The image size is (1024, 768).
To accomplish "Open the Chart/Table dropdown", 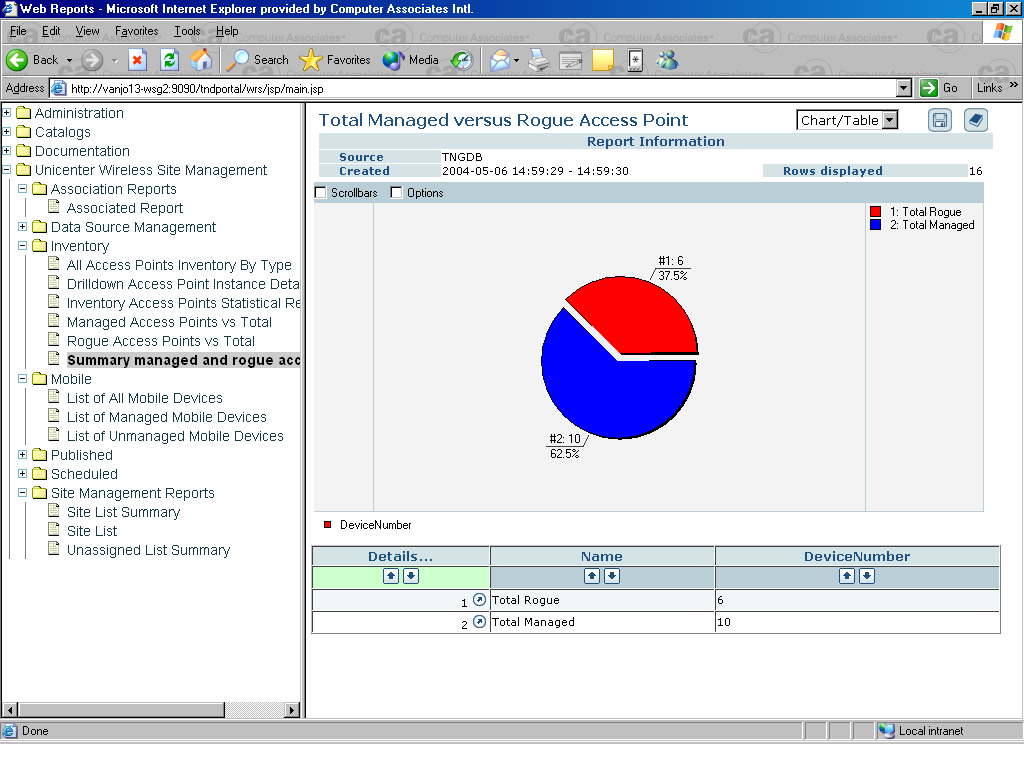I will [847, 120].
